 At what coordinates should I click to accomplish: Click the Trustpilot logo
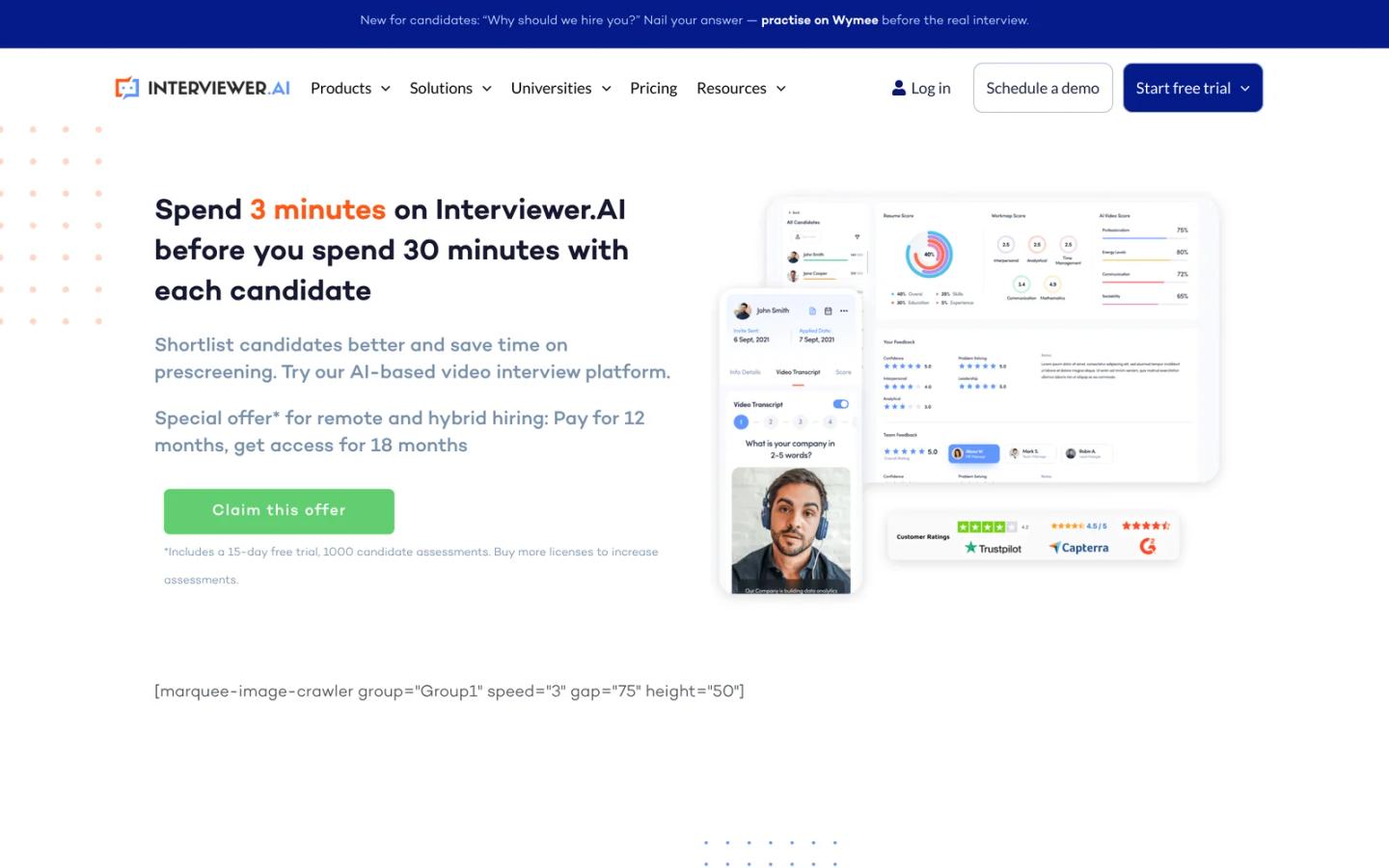point(993,548)
